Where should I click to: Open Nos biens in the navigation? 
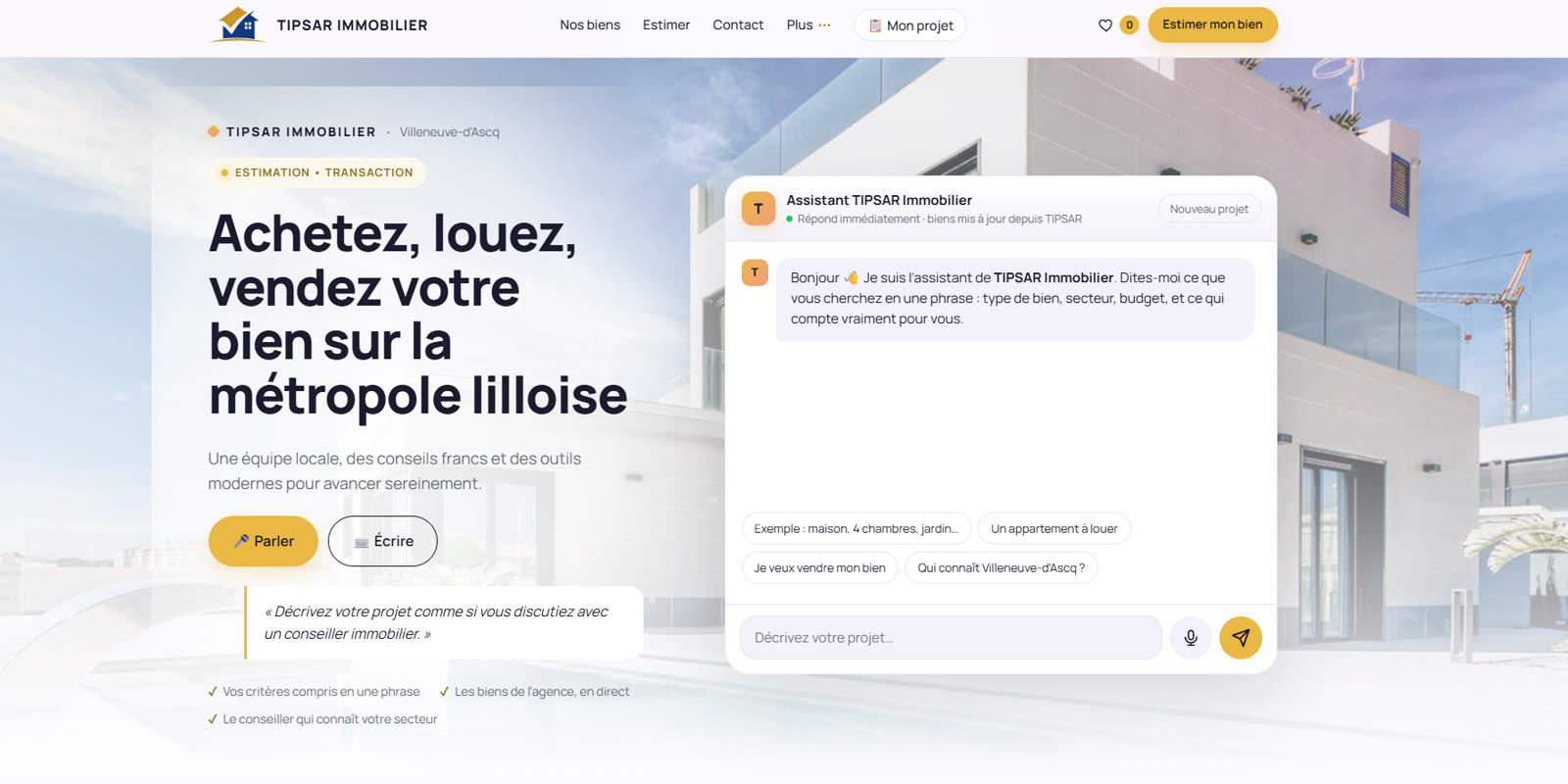coord(590,25)
